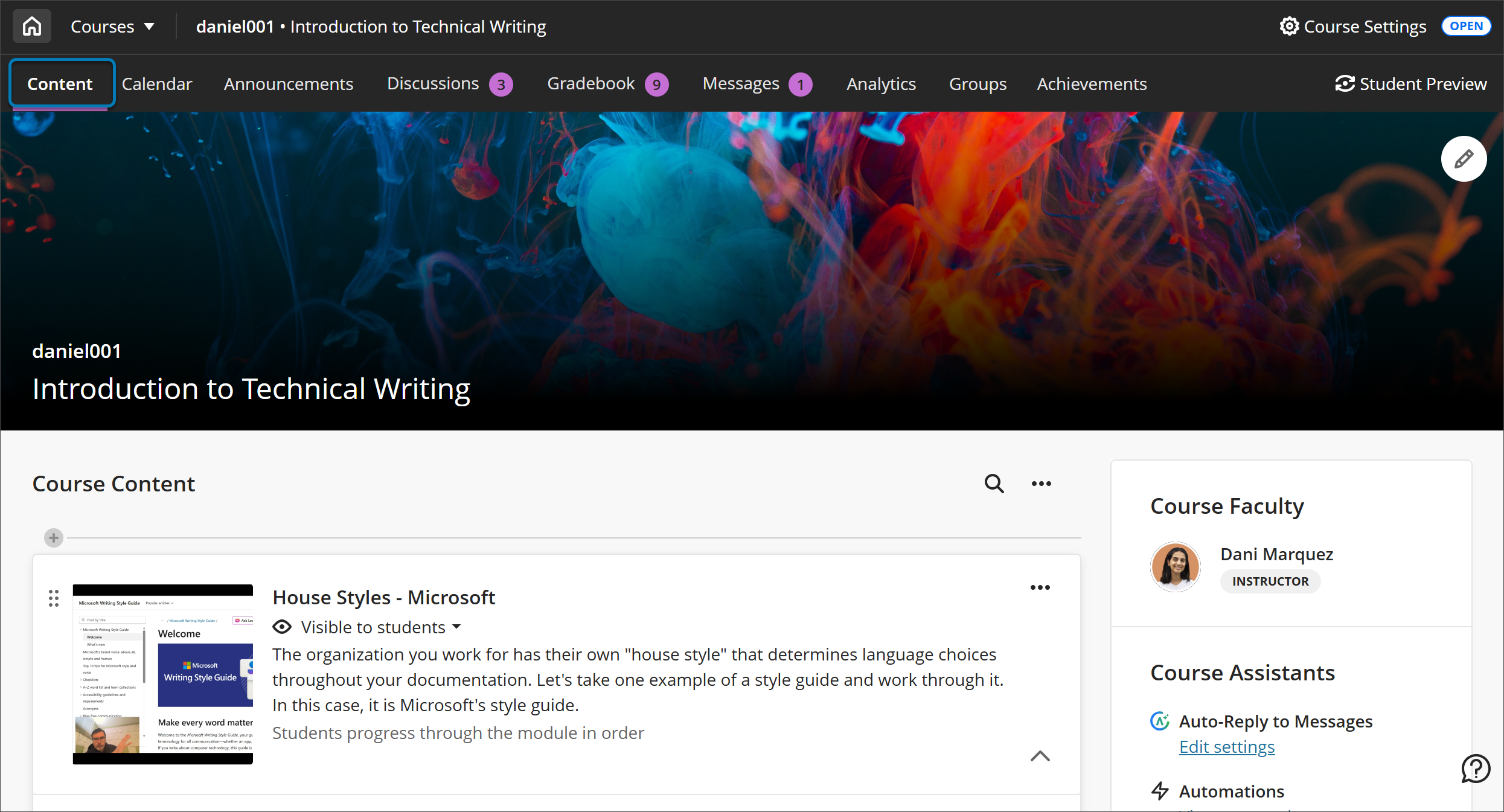This screenshot has height=812, width=1504.
Task: Open the Course Content ellipsis menu
Action: [1041, 484]
